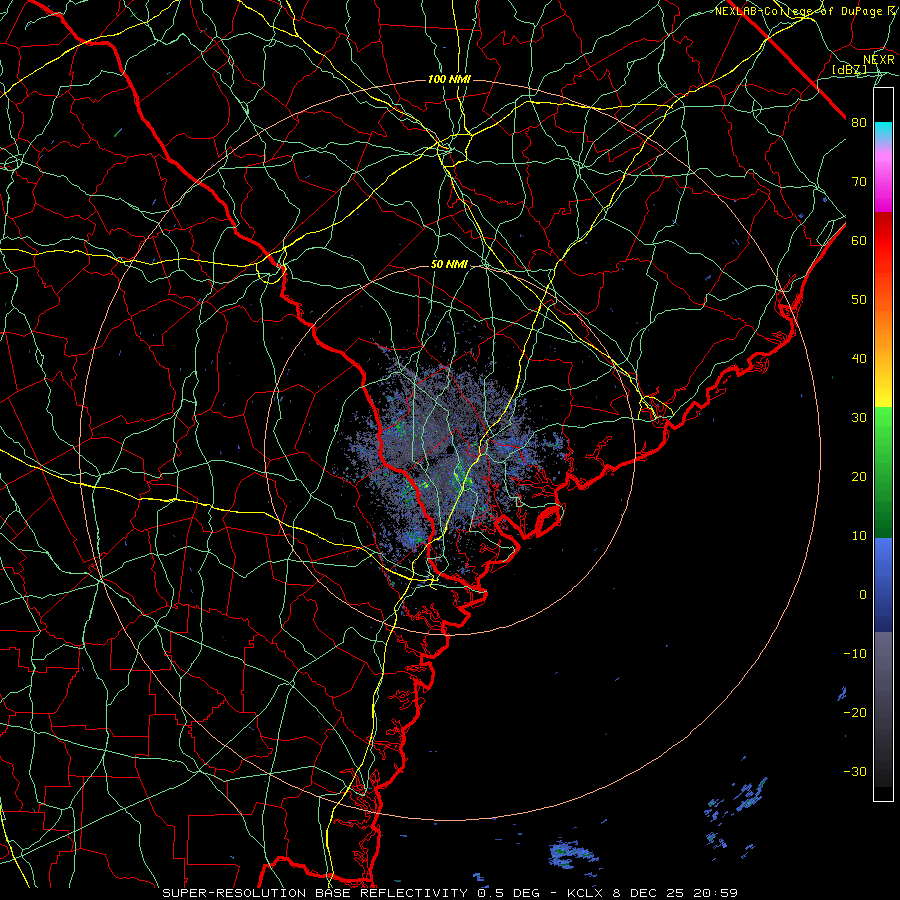
Task: Click the 8 DEC 25 date in the caption
Action: click(x=649, y=893)
